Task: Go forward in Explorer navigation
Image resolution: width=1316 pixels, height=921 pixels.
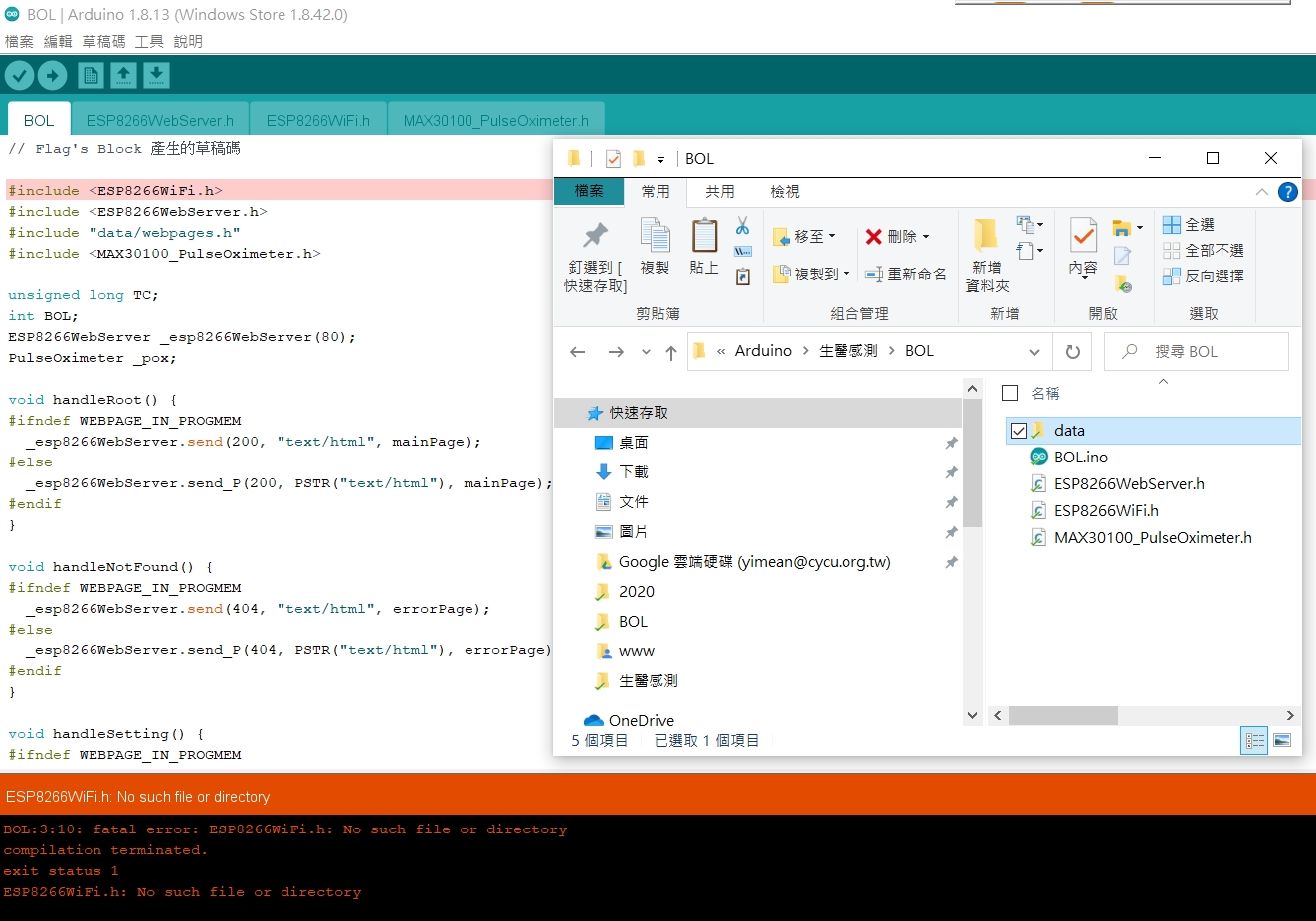Action: click(616, 352)
